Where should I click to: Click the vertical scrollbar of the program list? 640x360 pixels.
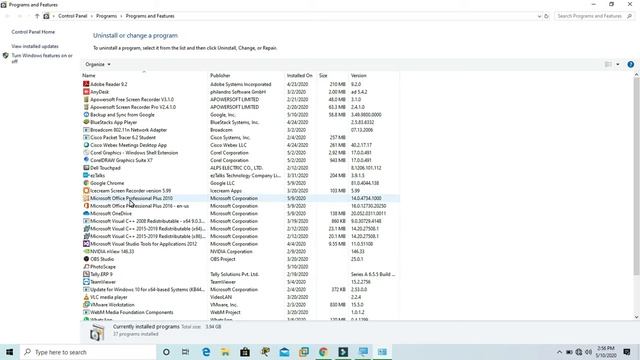coord(636,176)
